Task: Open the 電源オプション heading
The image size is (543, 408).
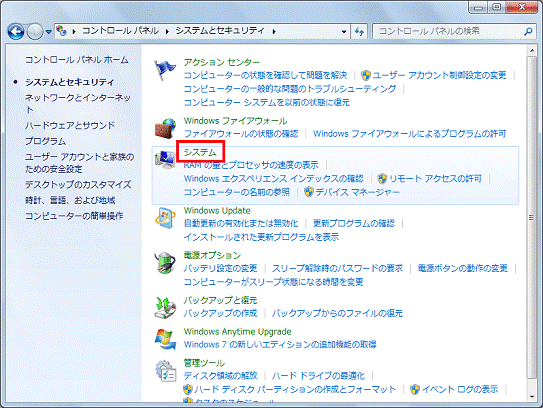Action: pos(212,255)
